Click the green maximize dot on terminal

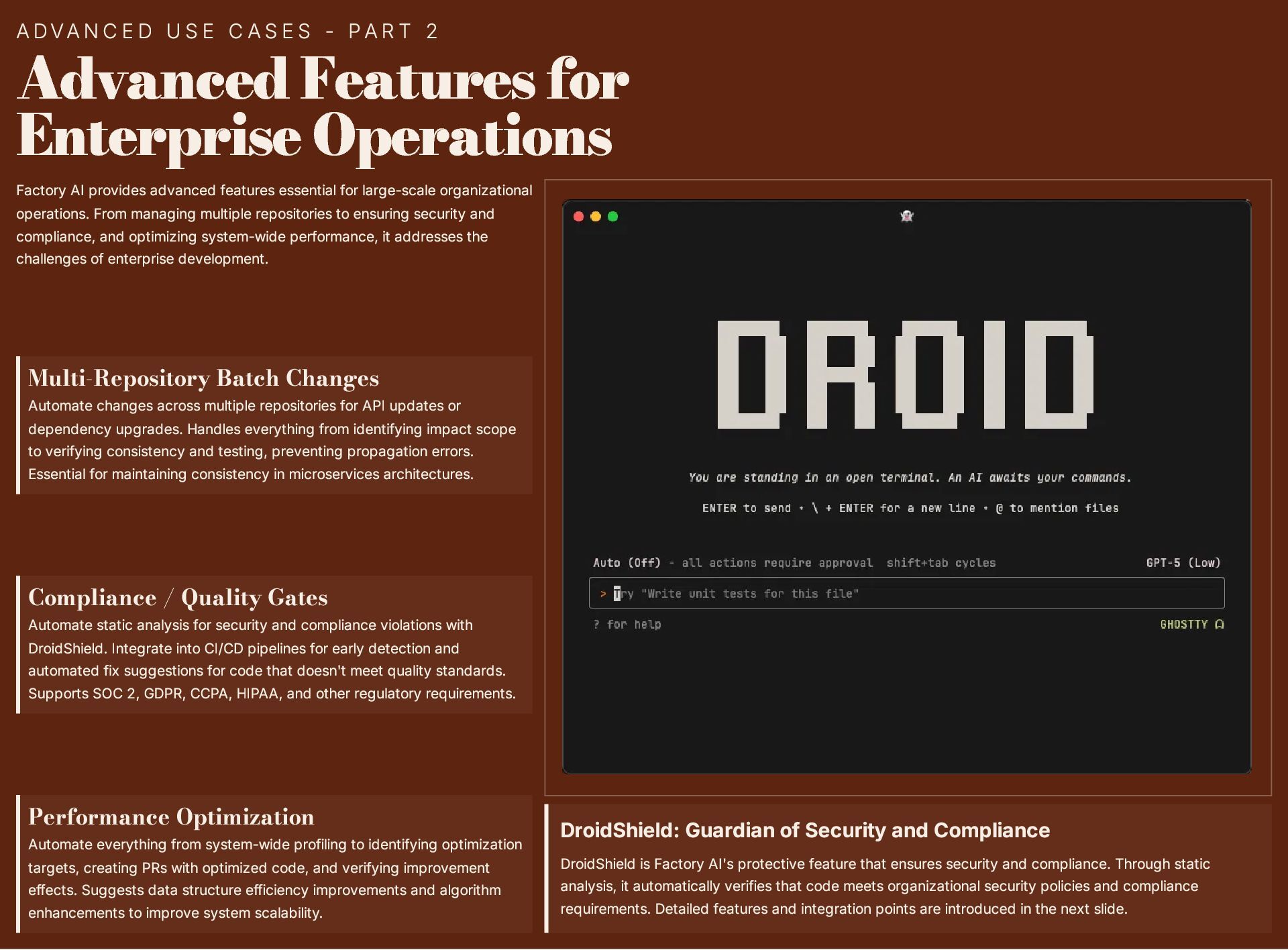point(612,217)
